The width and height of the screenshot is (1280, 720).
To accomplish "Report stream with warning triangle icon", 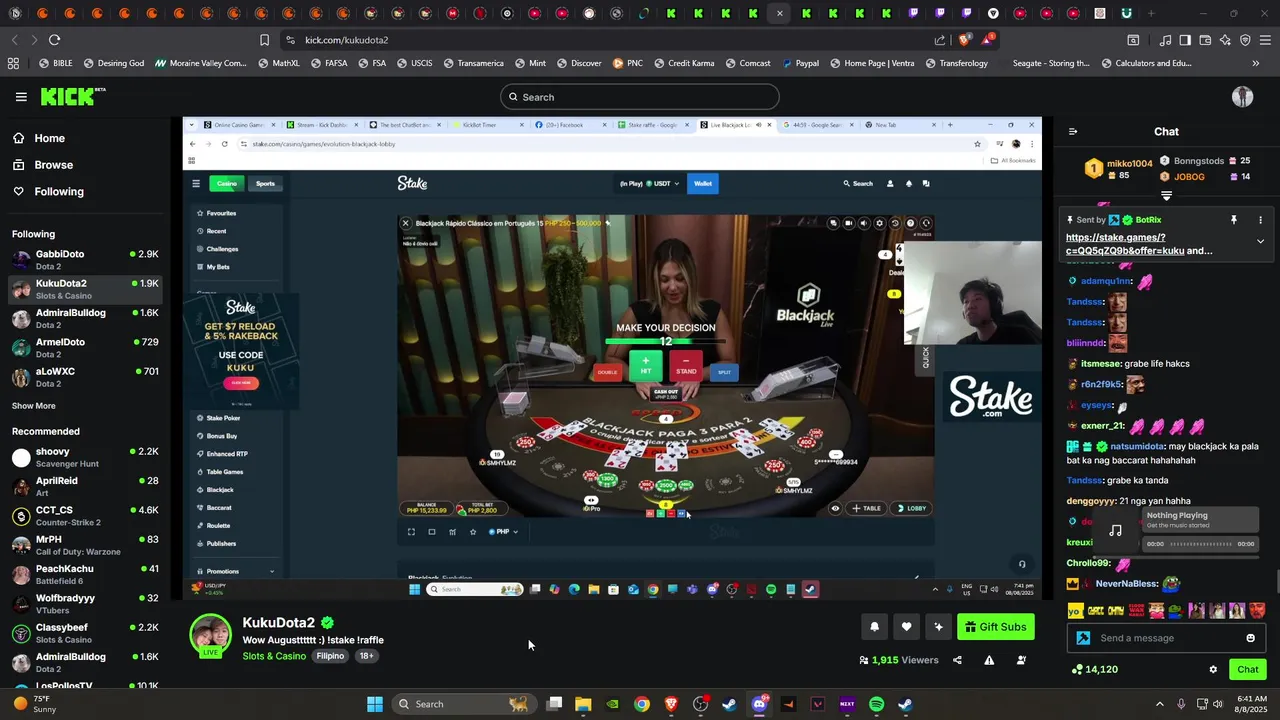I will click(989, 660).
